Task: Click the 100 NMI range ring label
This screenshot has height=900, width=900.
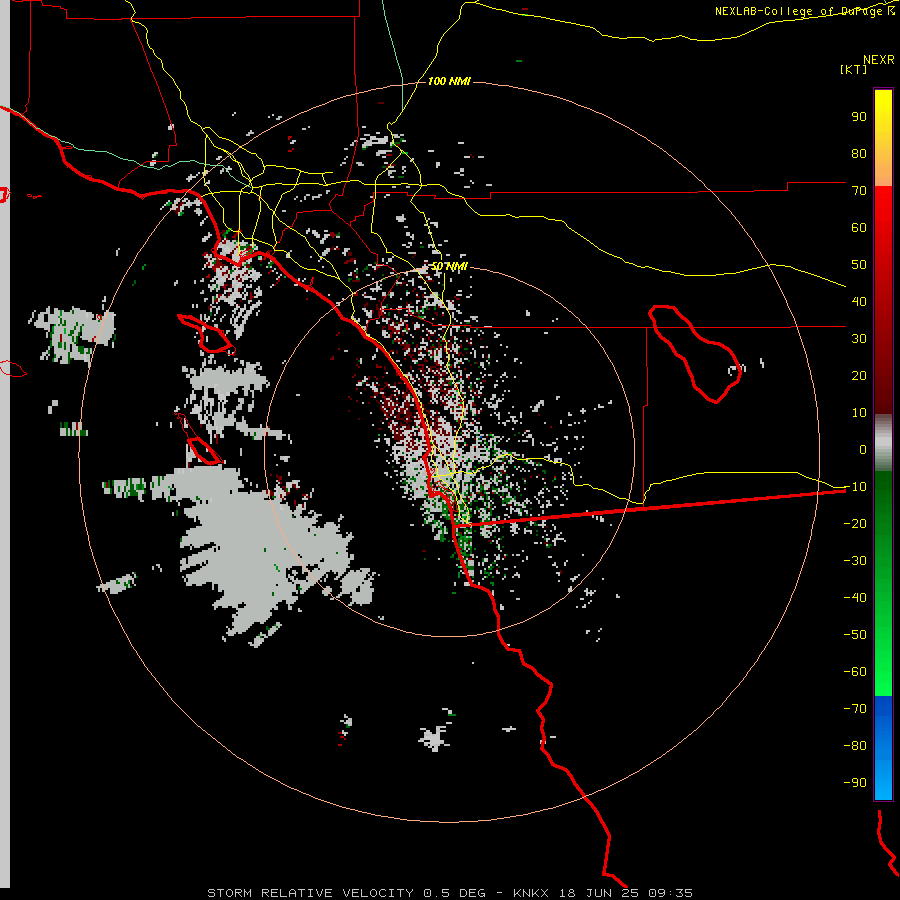Action: click(449, 82)
